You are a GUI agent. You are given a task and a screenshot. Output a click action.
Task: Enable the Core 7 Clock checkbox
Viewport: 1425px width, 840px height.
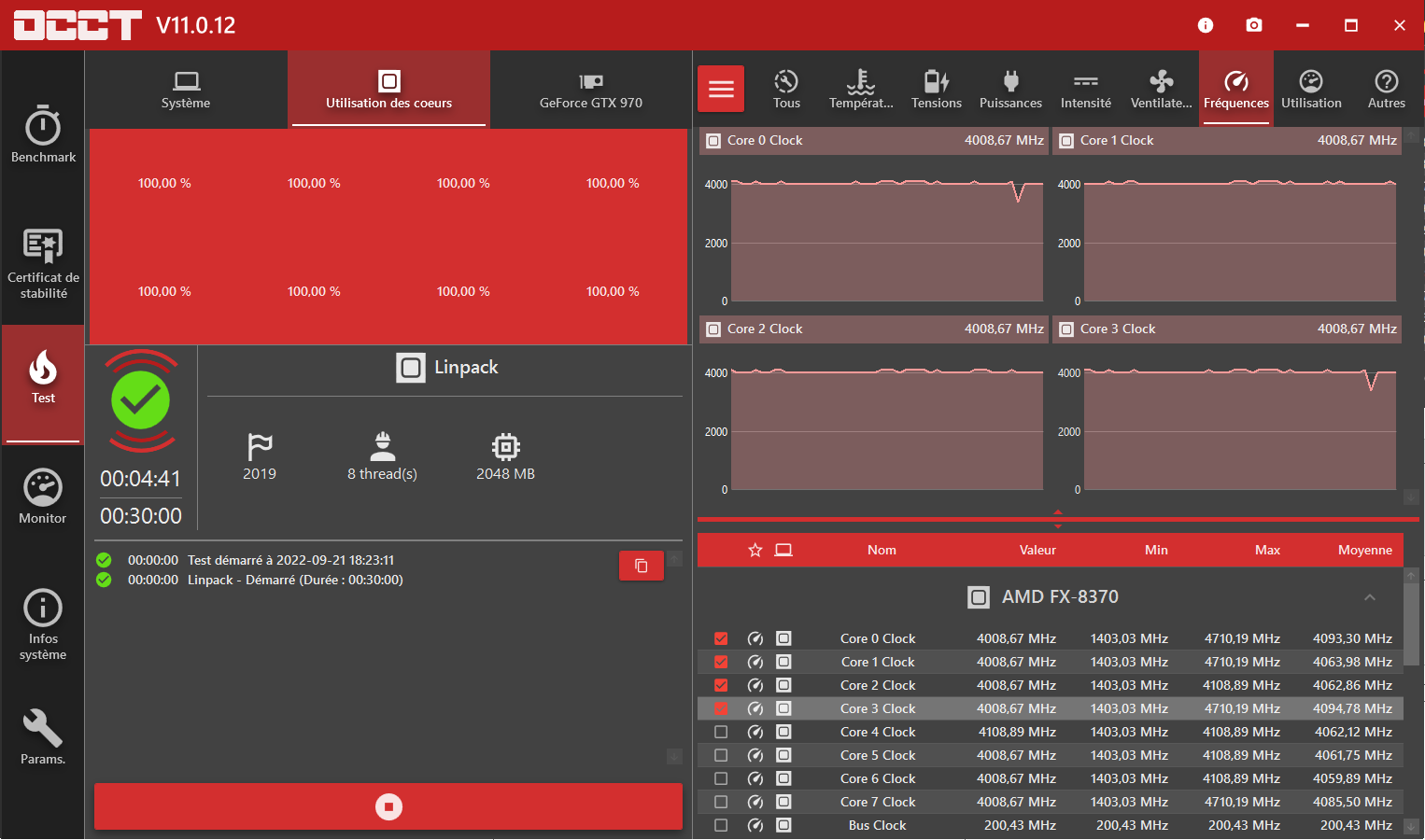coord(721,802)
